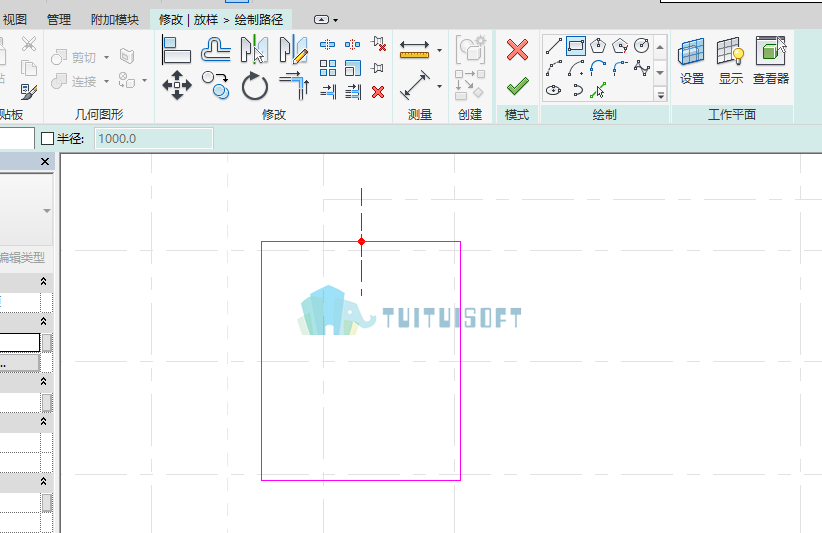Click the 半径 value field showing 1000.0

(154, 138)
